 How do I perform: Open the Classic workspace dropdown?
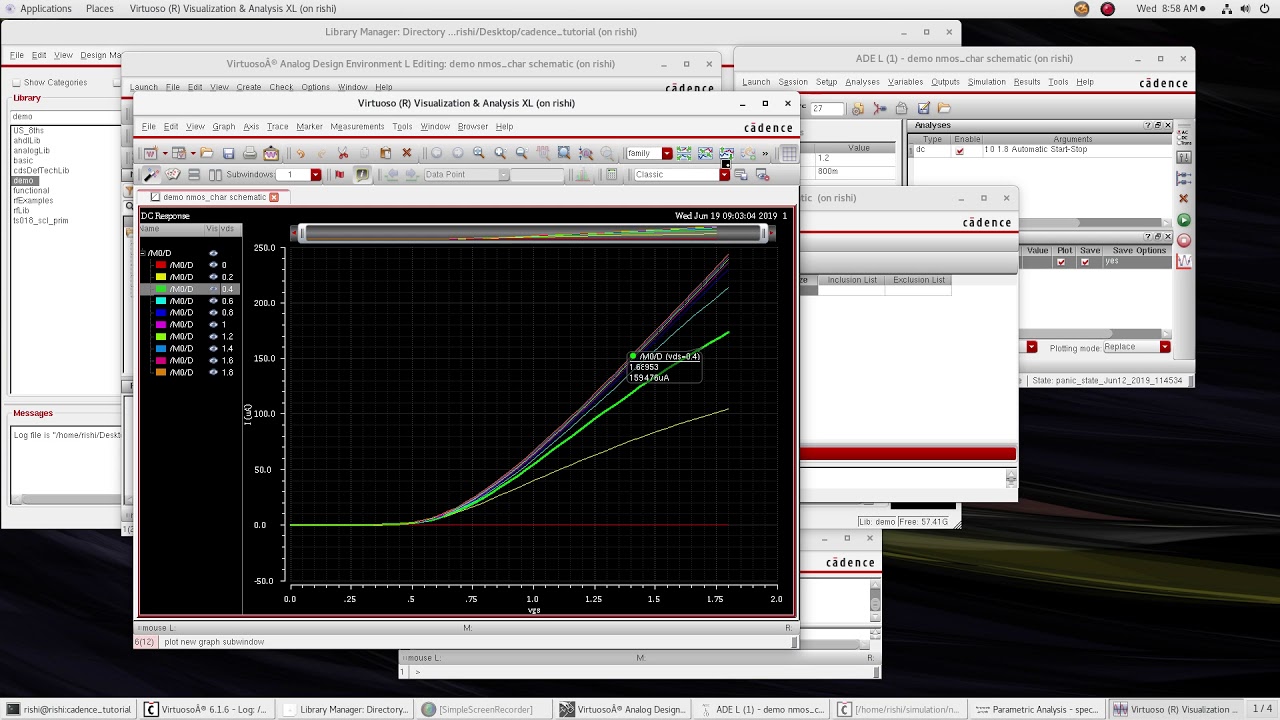724,174
